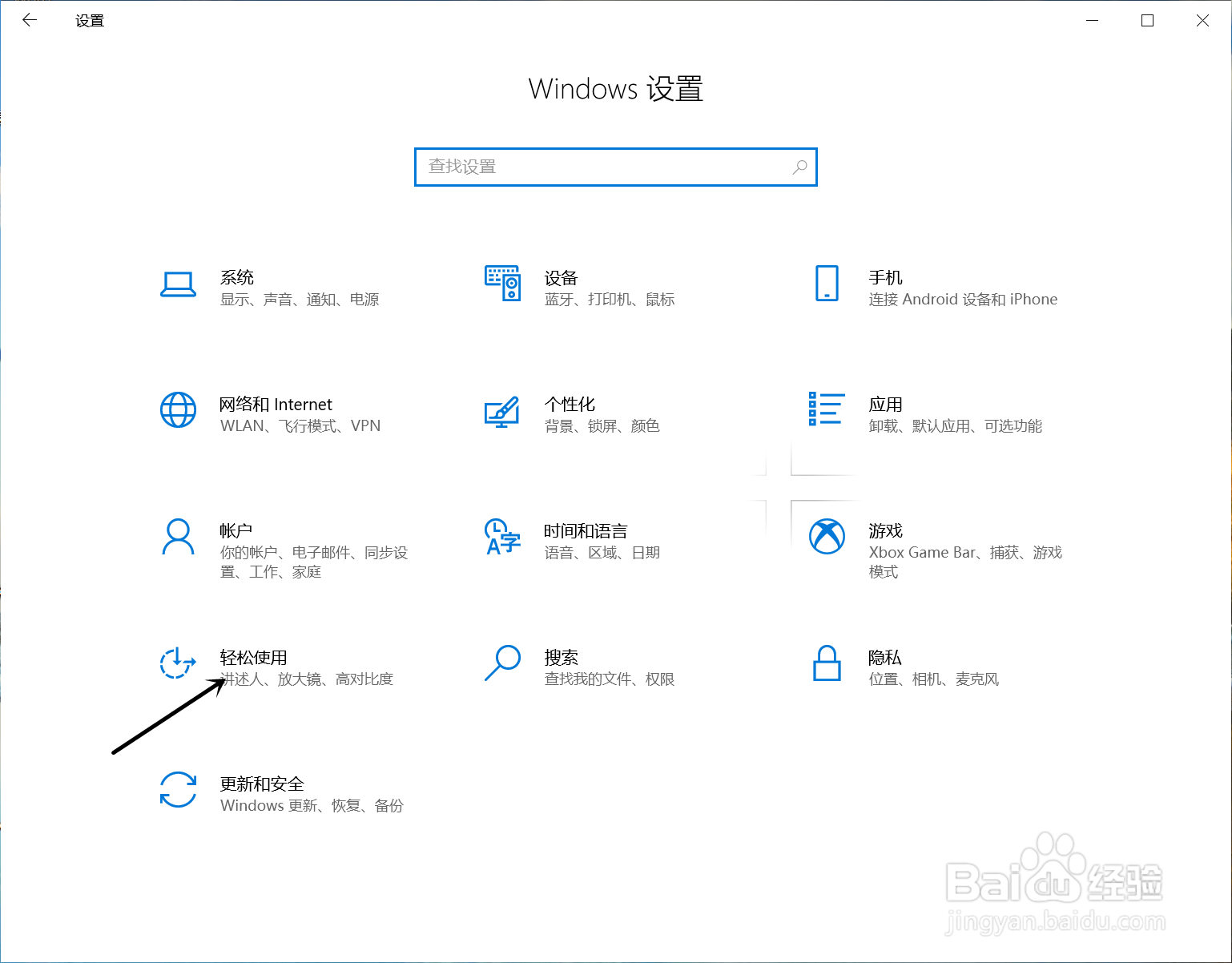Select the 时间和语言 clock-and-letter icon
The width and height of the screenshot is (1232, 963).
pos(503,537)
